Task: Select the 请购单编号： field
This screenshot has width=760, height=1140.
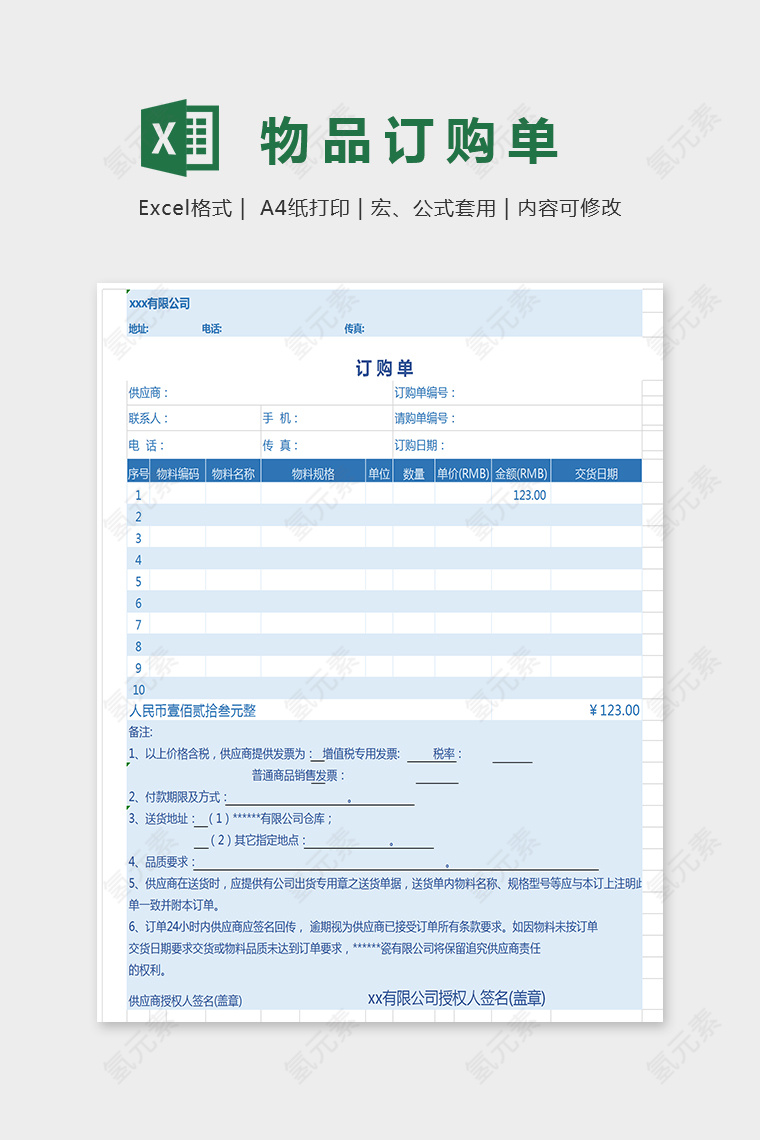Action: point(517,418)
